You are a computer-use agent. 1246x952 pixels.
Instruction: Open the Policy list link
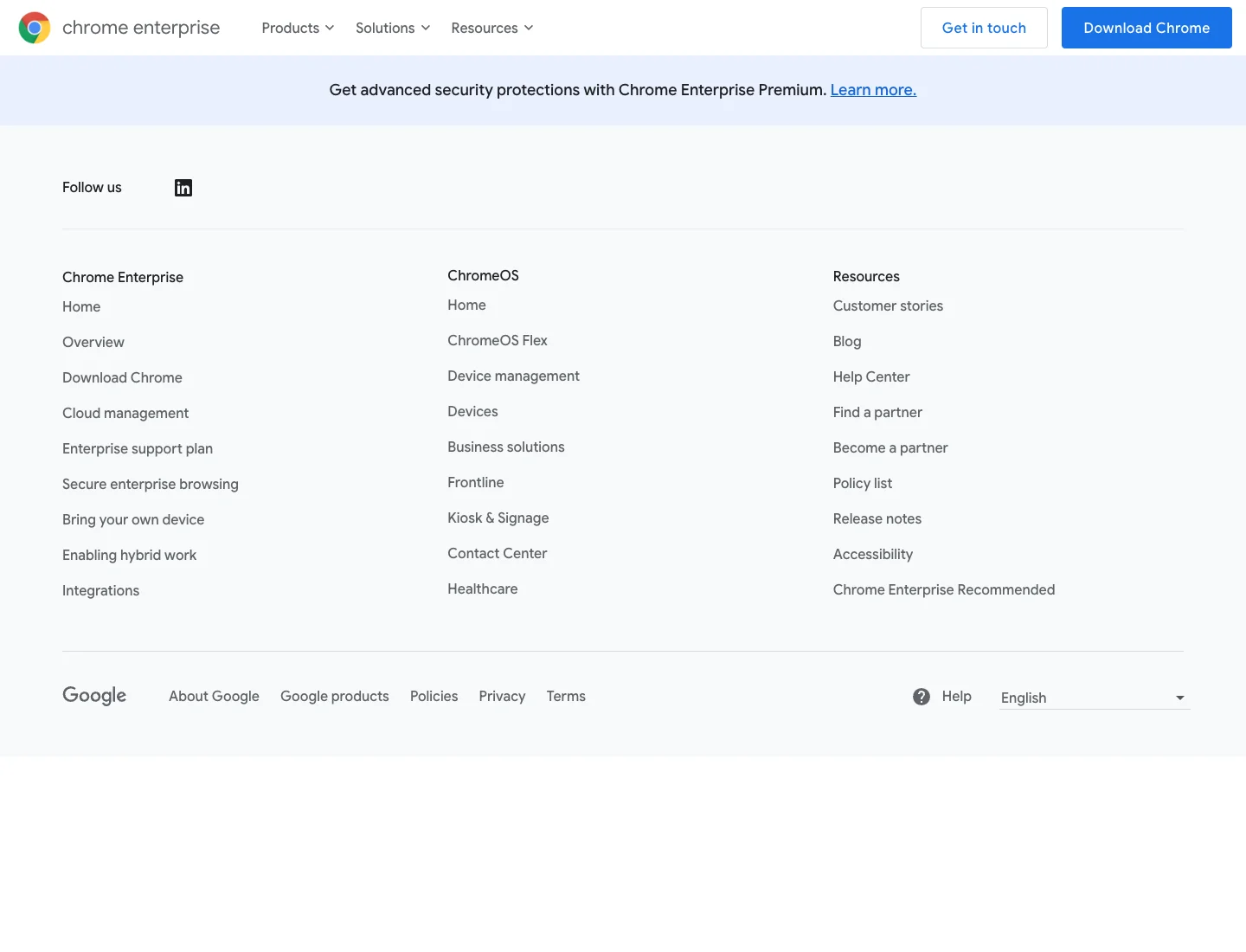coord(863,483)
